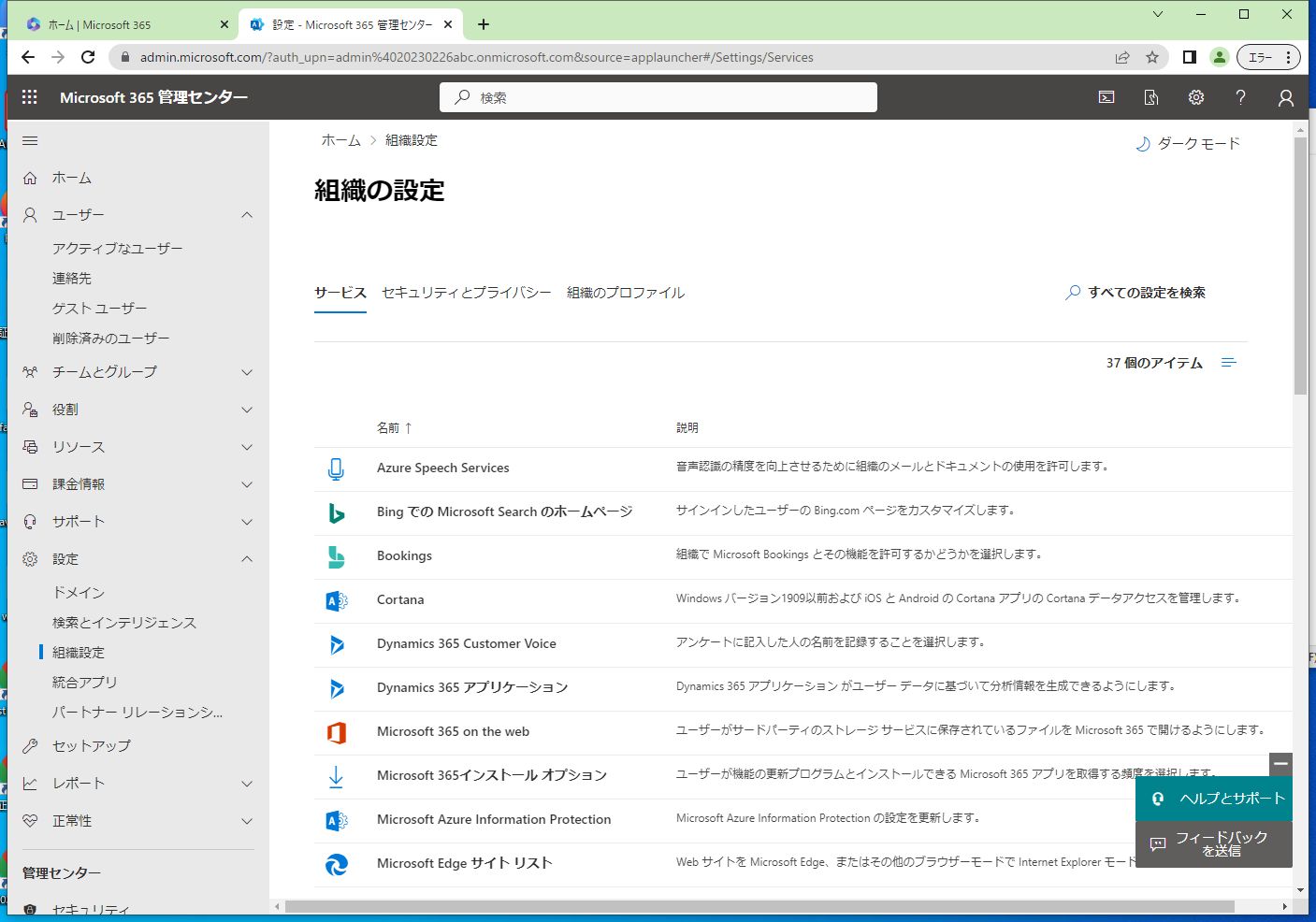Open ドメイン under settings
The width and height of the screenshot is (1316, 922).
coord(79,593)
